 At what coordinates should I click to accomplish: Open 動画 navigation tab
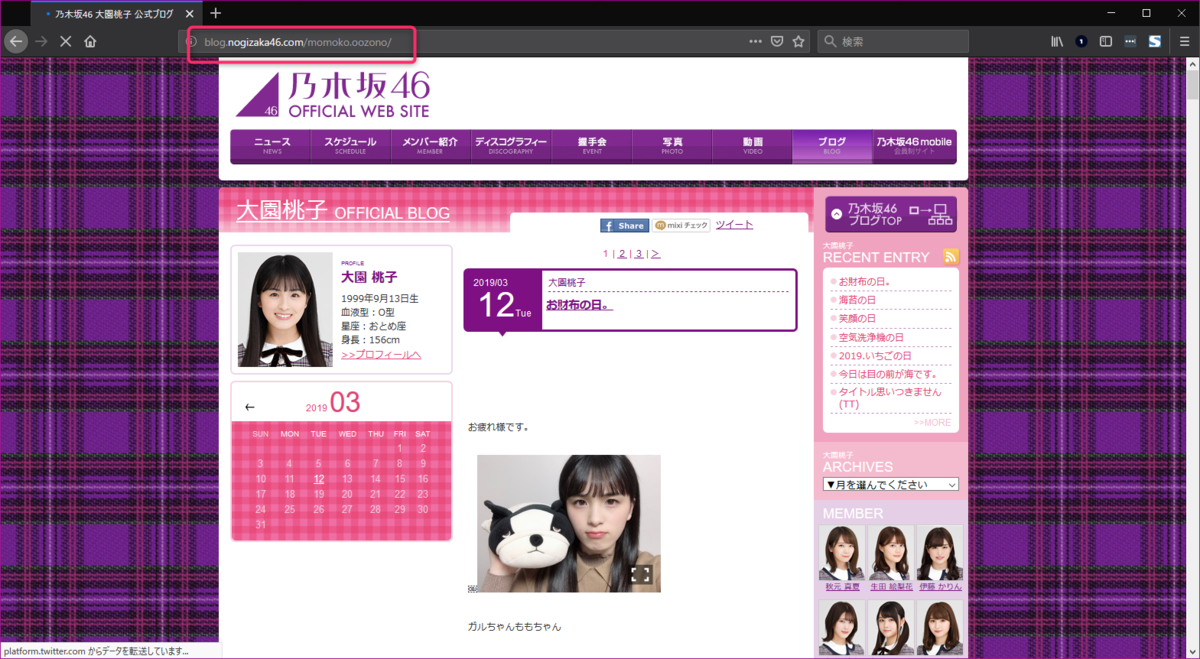pos(752,146)
